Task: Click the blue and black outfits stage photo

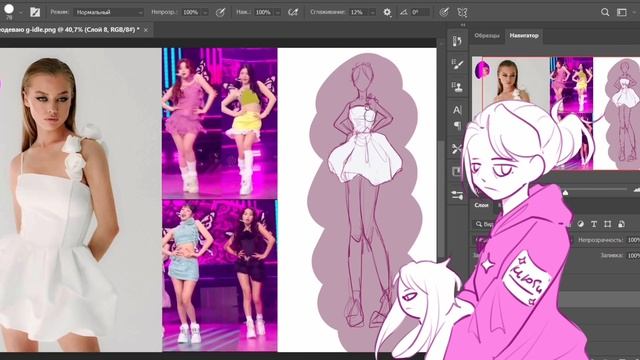Action: tap(220, 275)
